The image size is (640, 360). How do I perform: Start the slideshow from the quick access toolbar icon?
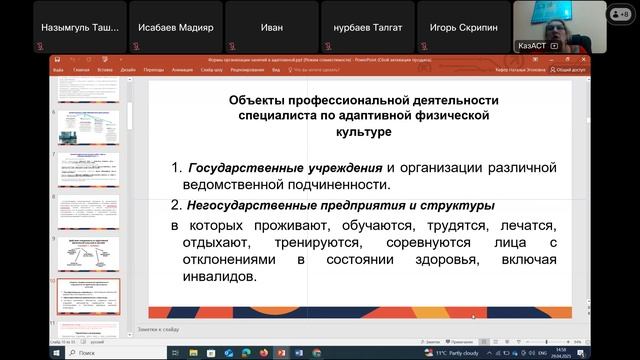pos(105,60)
